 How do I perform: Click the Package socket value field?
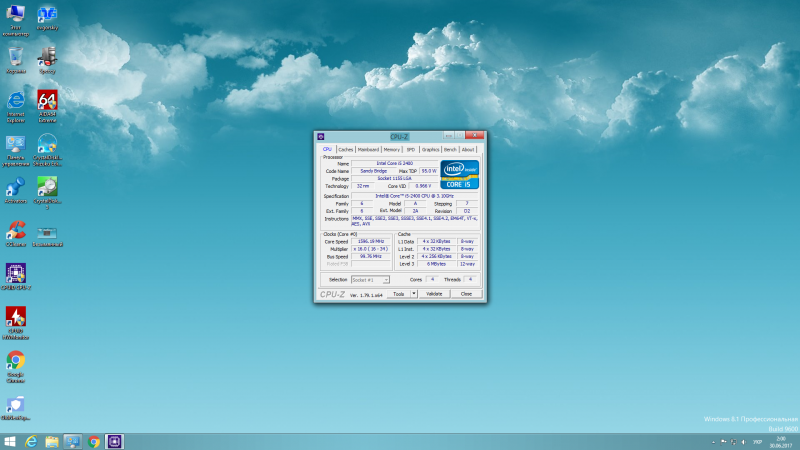[x=394, y=179]
